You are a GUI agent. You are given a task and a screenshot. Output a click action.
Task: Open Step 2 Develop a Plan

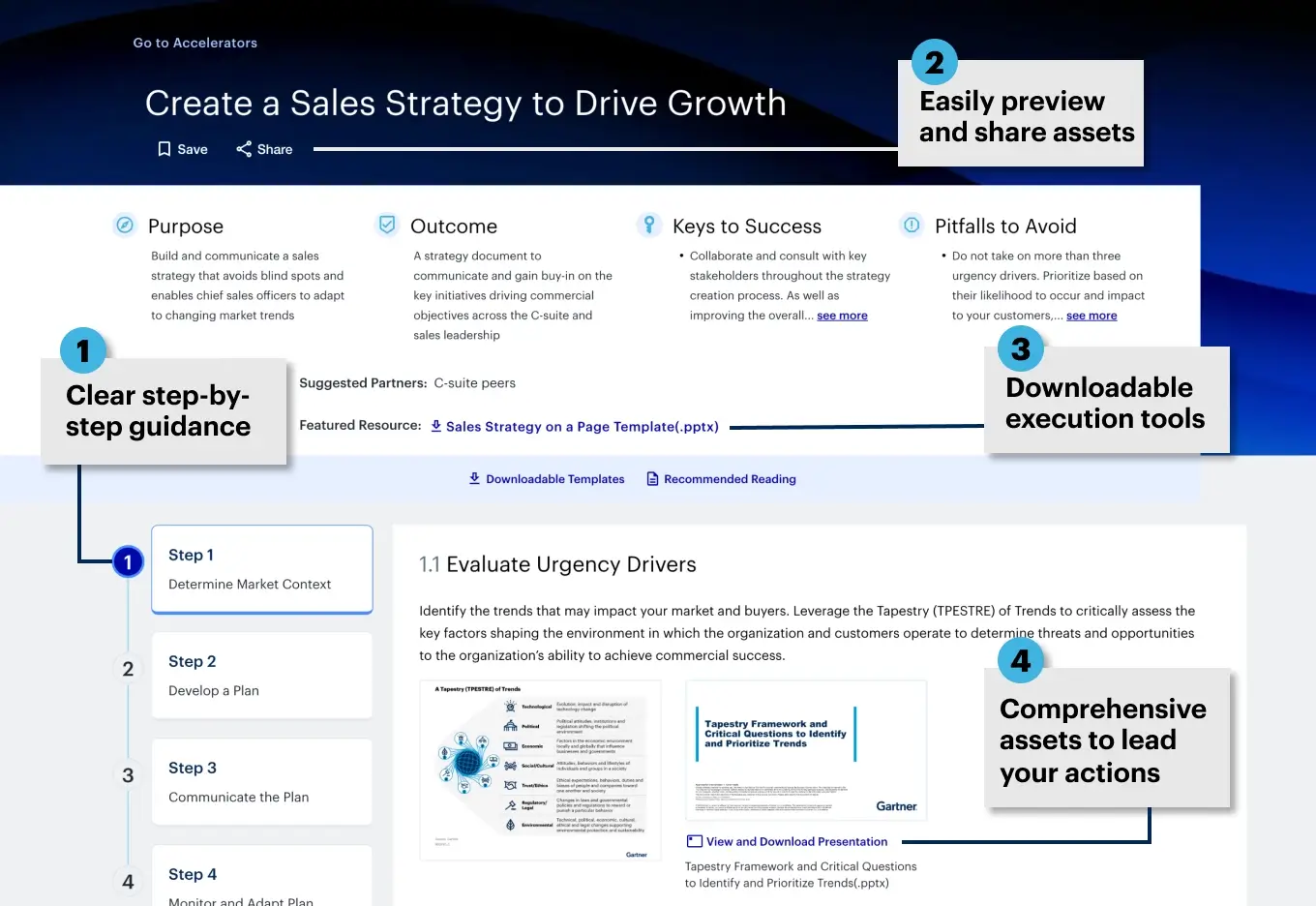[261, 676]
